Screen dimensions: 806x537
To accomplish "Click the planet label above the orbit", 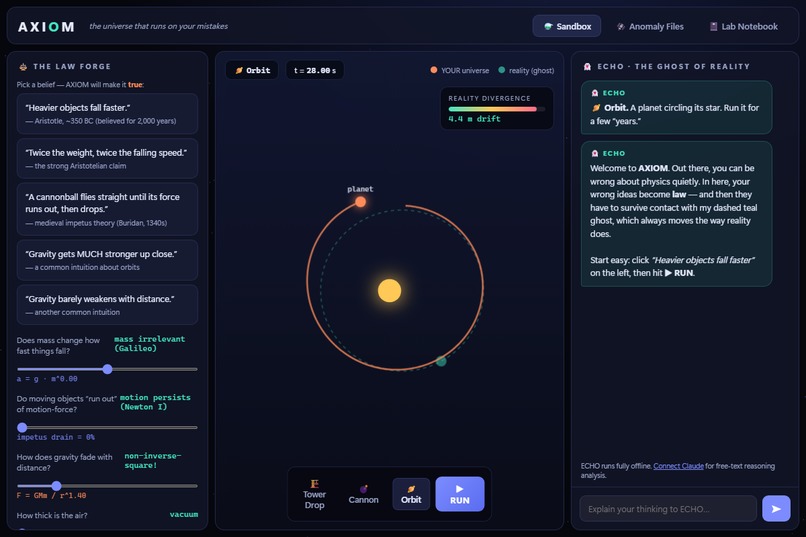I will point(360,189).
